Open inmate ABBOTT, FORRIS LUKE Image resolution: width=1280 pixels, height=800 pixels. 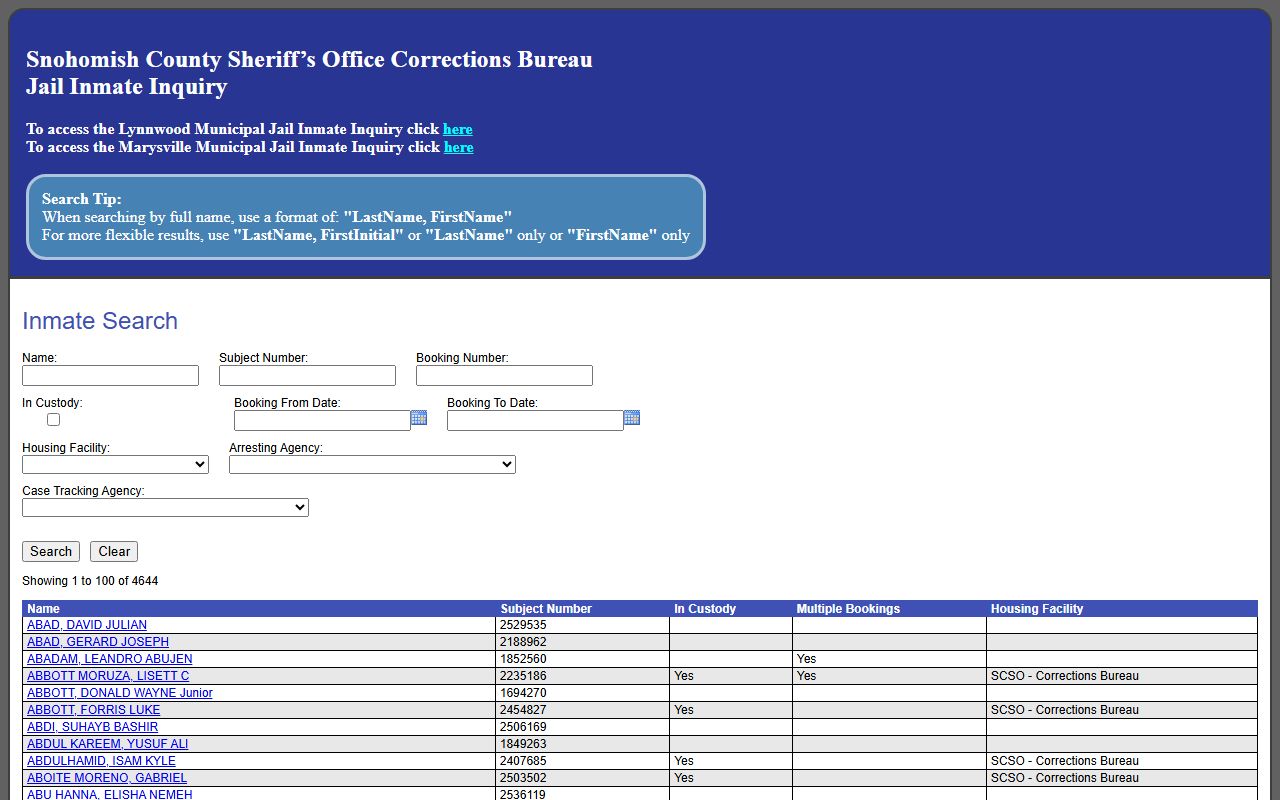coord(93,710)
